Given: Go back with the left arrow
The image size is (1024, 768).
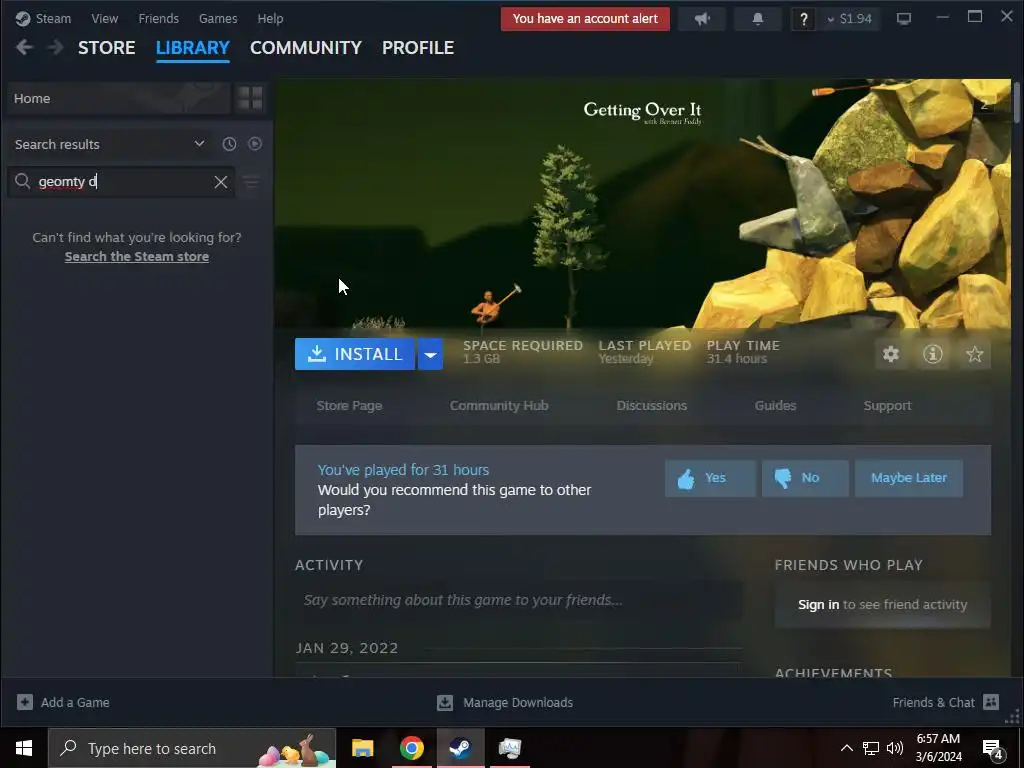Looking at the screenshot, I should pyautogui.click(x=24, y=48).
